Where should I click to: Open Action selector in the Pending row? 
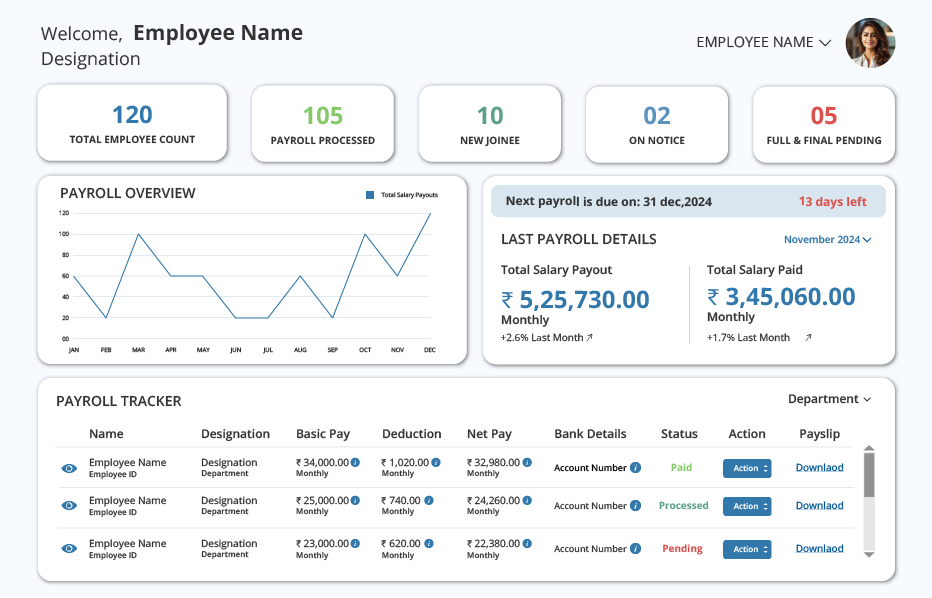coord(747,549)
